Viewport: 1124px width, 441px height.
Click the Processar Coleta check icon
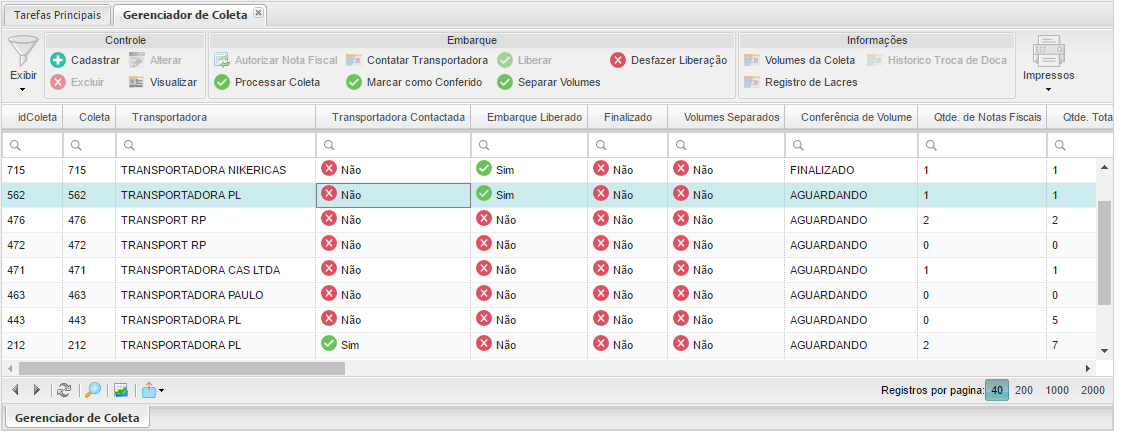[x=222, y=82]
